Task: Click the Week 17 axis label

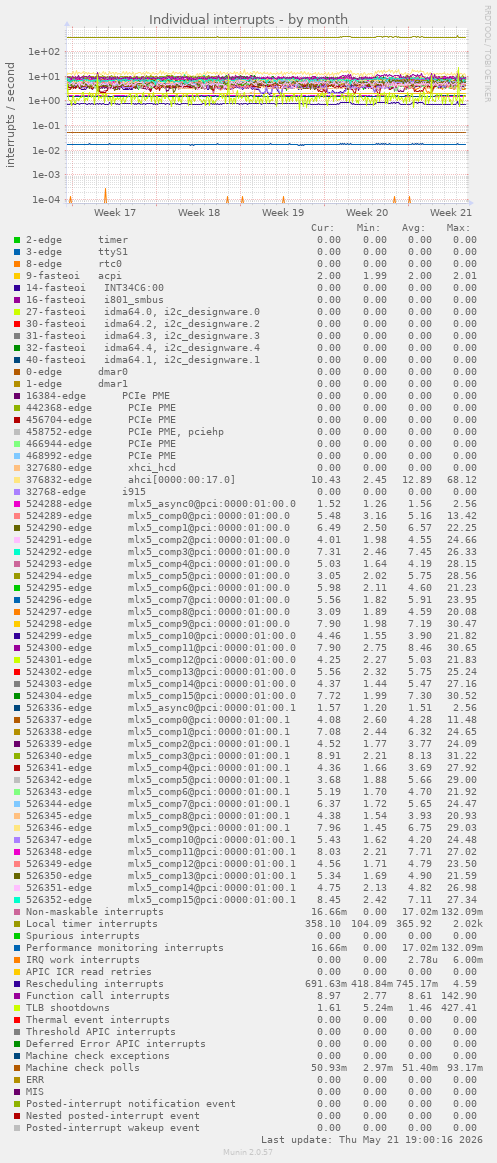Action: tap(115, 212)
